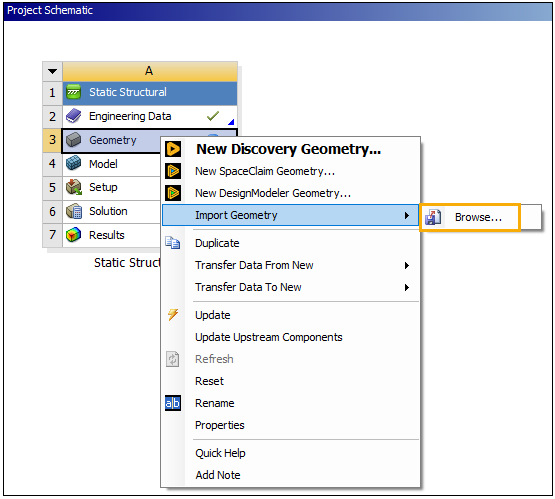Select Update Upstream Components
This screenshot has height=499, width=555.
(x=269, y=337)
